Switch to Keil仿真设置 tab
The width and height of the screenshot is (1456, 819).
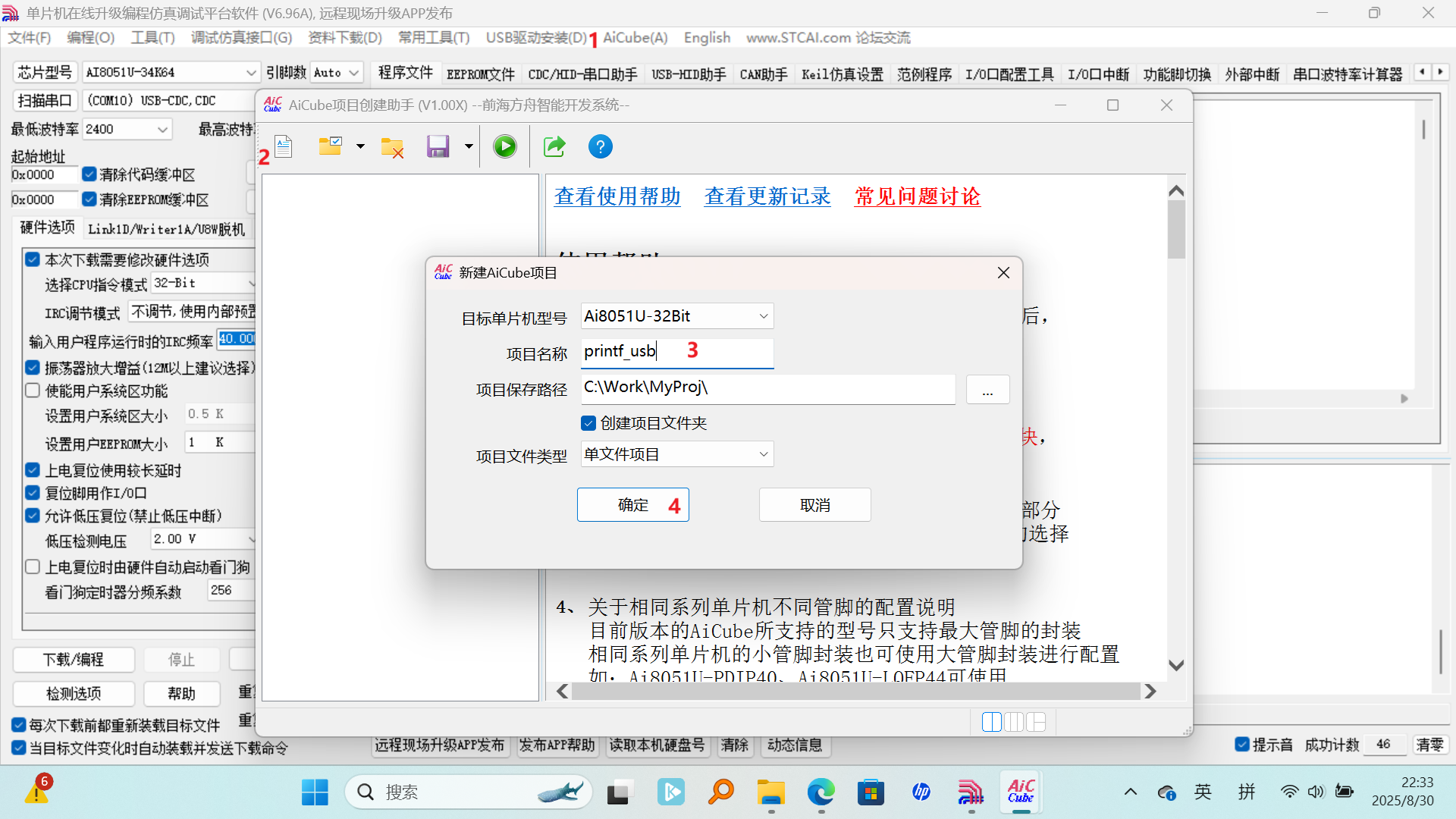[x=843, y=74]
